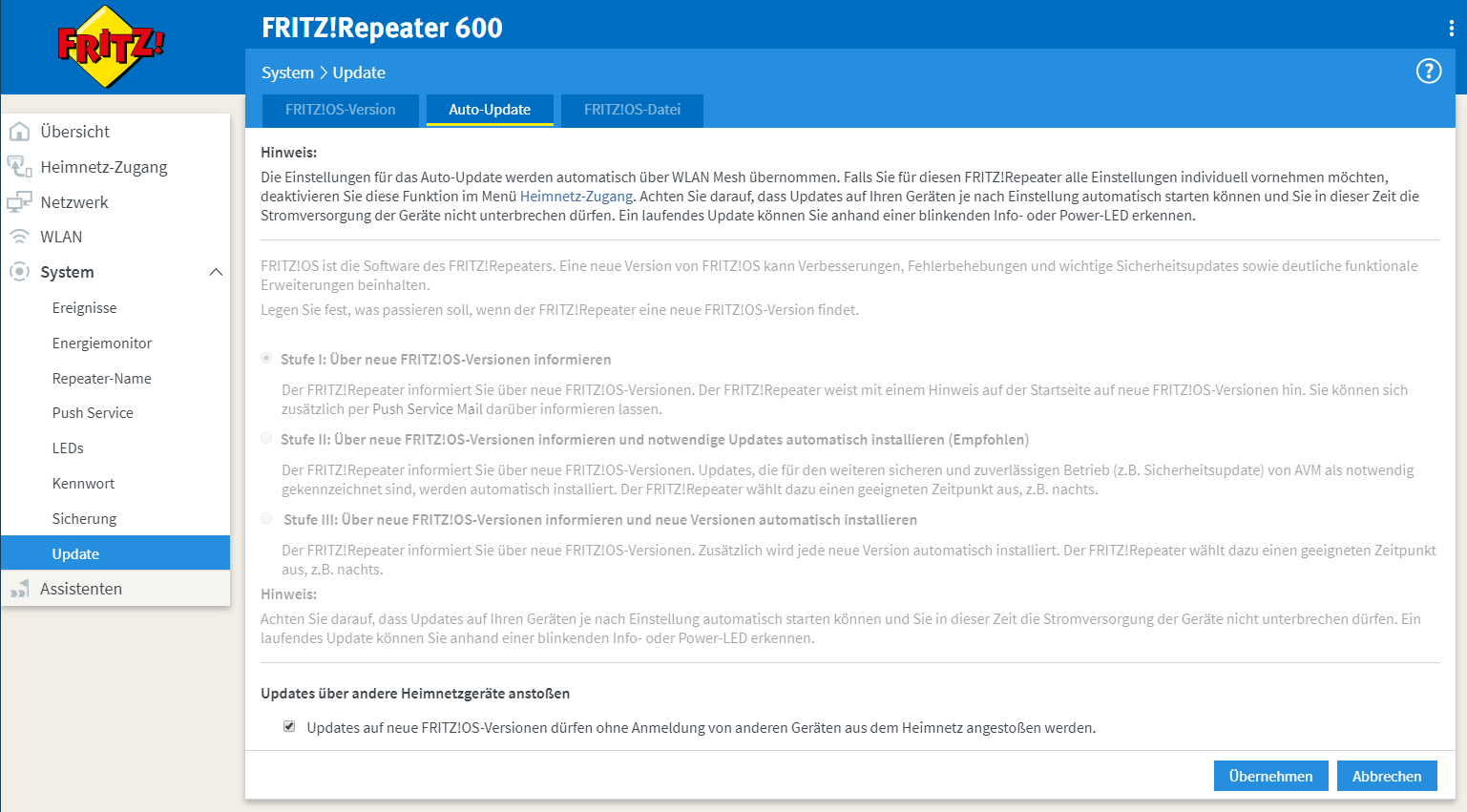Click the Übernehmen button

[x=1270, y=776]
